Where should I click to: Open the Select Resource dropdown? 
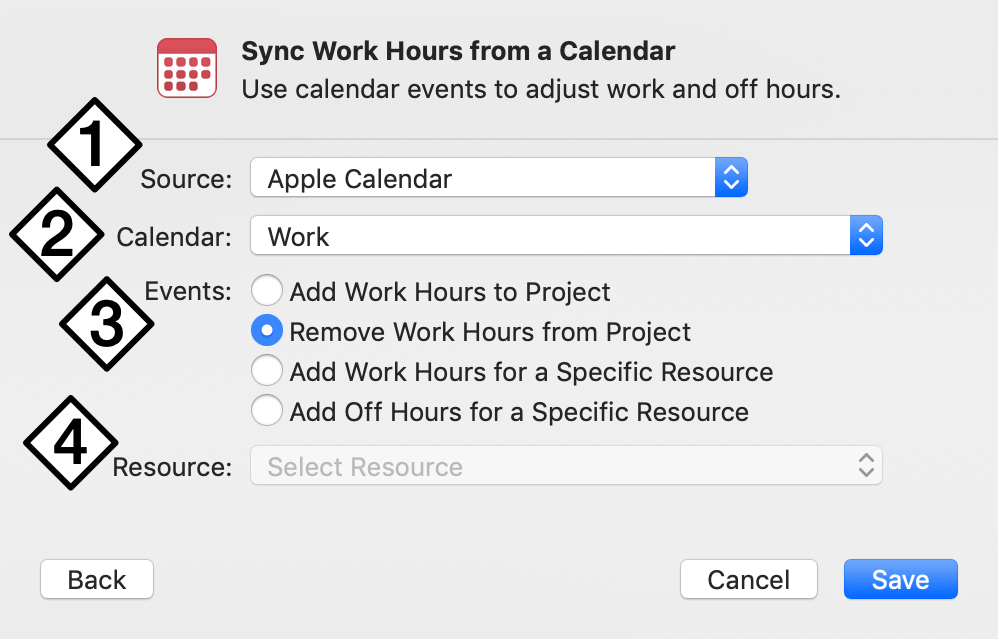[566, 465]
